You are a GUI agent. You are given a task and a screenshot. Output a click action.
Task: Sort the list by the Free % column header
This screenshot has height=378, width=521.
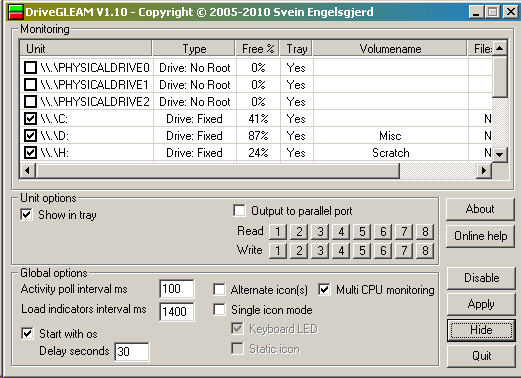click(258, 49)
